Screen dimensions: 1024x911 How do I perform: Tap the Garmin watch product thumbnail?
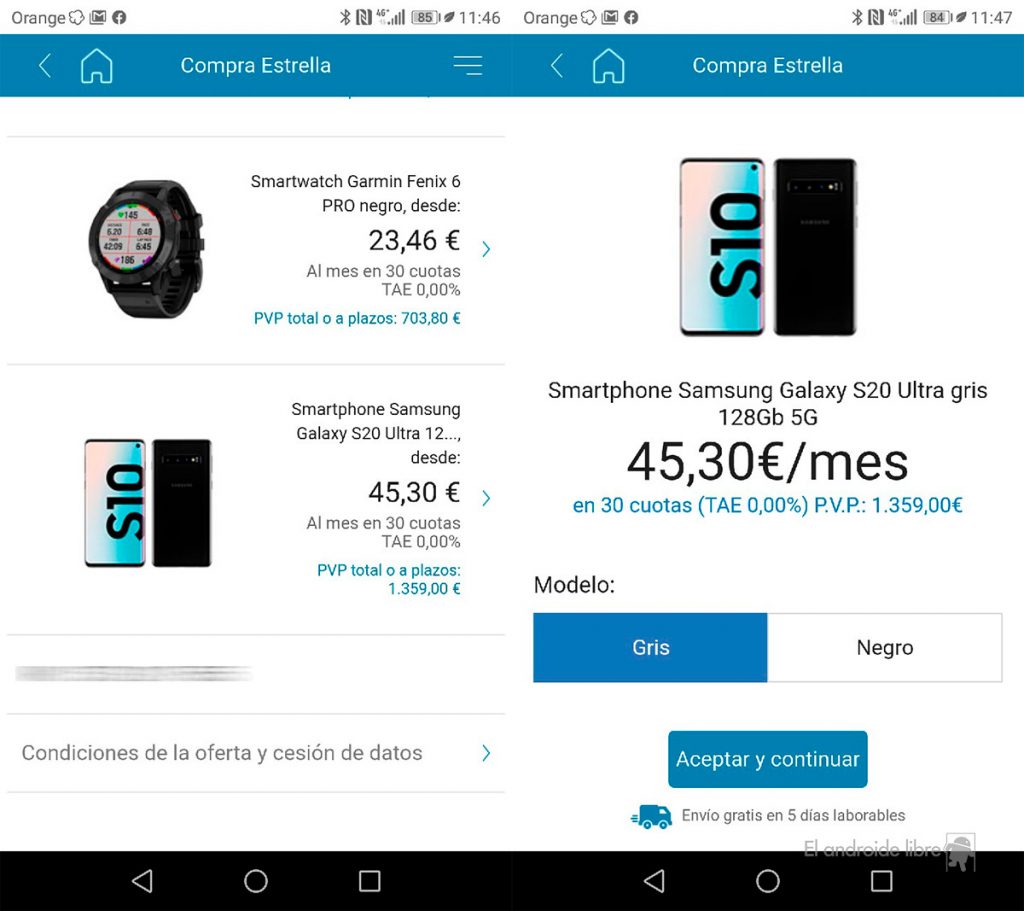click(x=147, y=249)
